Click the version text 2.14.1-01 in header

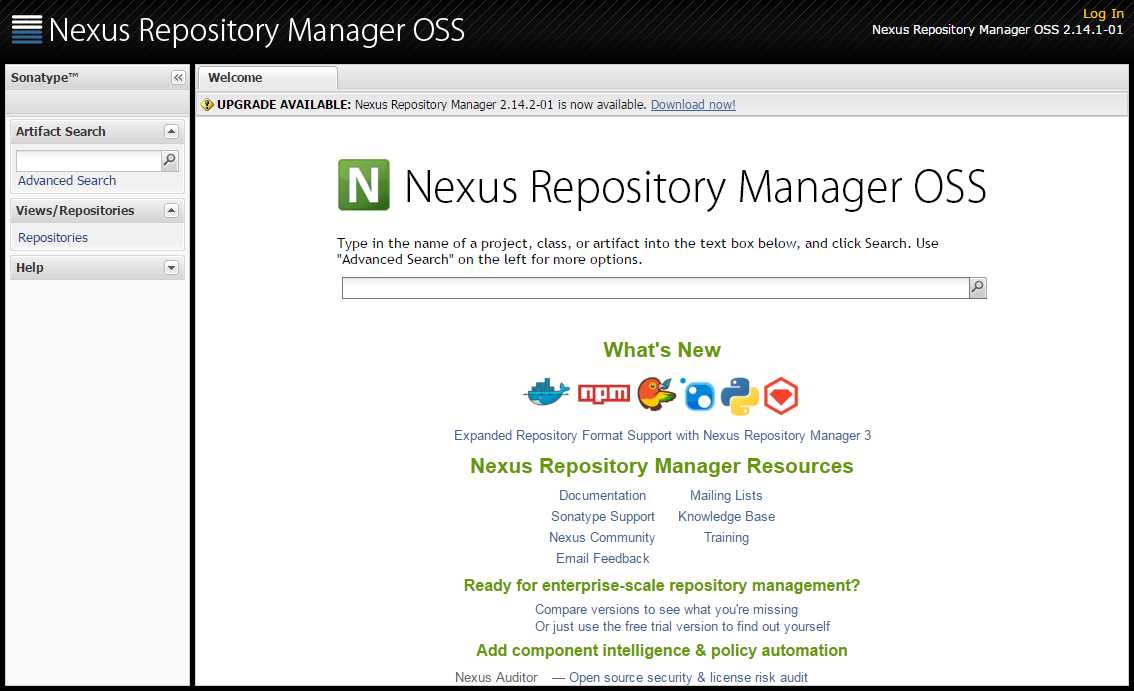coord(1093,30)
